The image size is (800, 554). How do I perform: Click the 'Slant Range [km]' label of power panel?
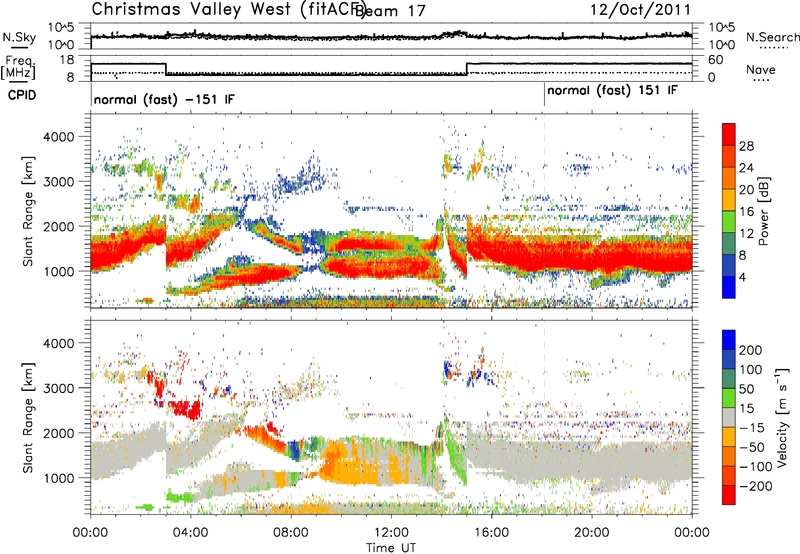click(28, 211)
